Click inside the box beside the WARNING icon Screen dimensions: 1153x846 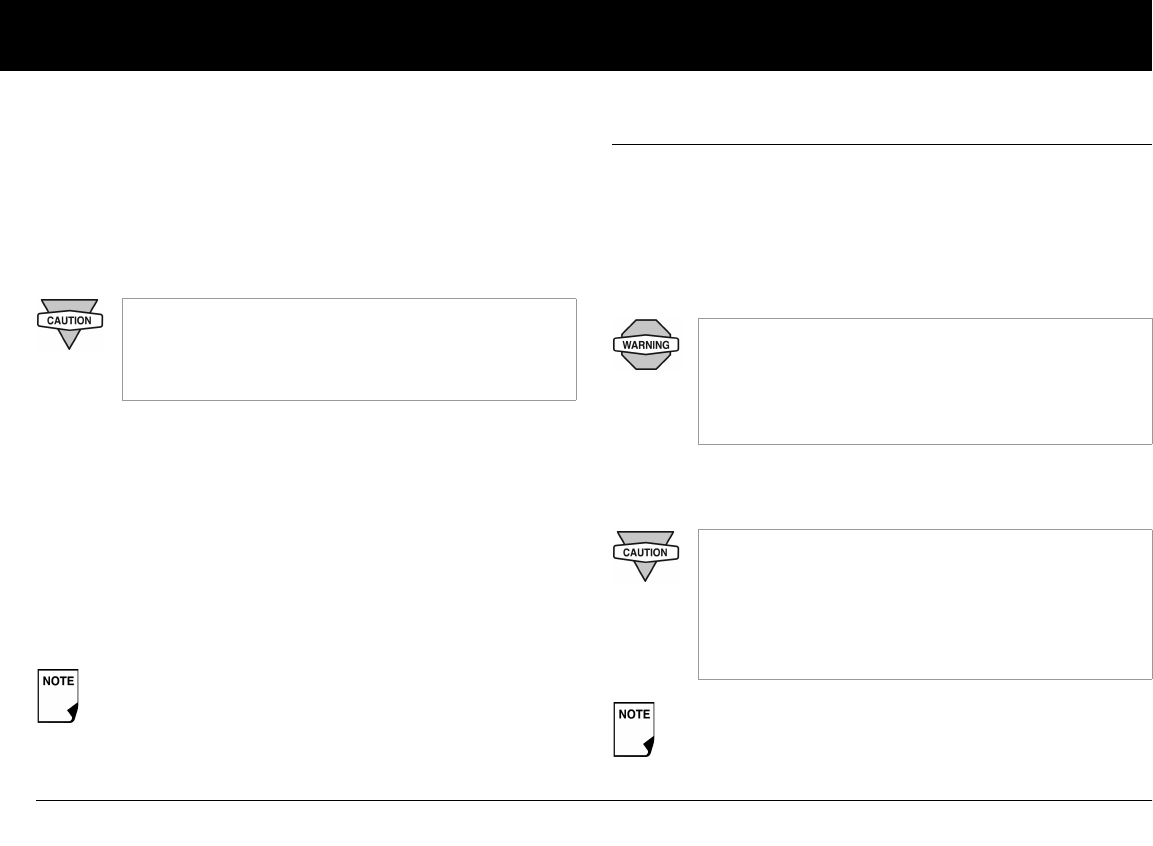click(x=925, y=381)
